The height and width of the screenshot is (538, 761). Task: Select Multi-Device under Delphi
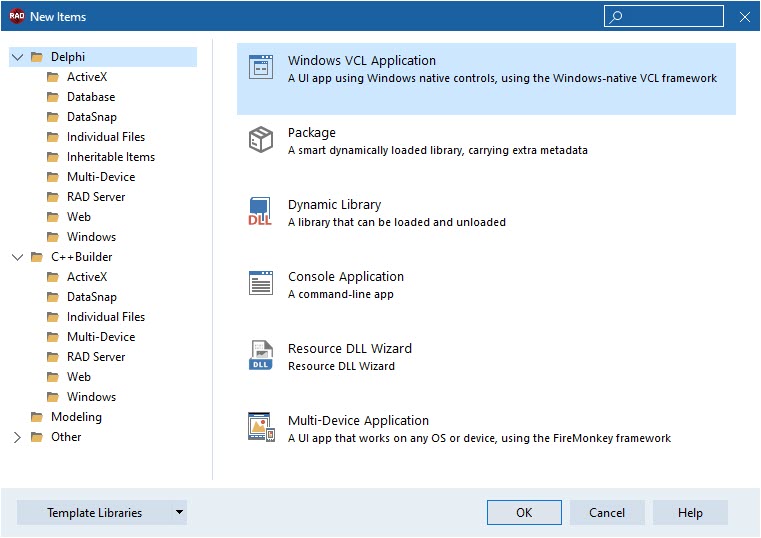(x=101, y=177)
